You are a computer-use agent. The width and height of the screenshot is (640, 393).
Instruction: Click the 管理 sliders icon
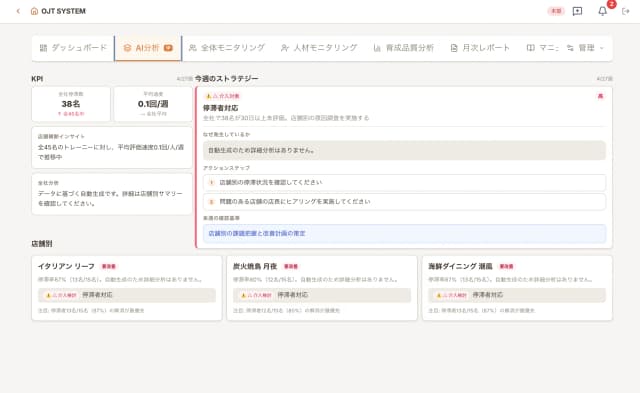tap(570, 48)
